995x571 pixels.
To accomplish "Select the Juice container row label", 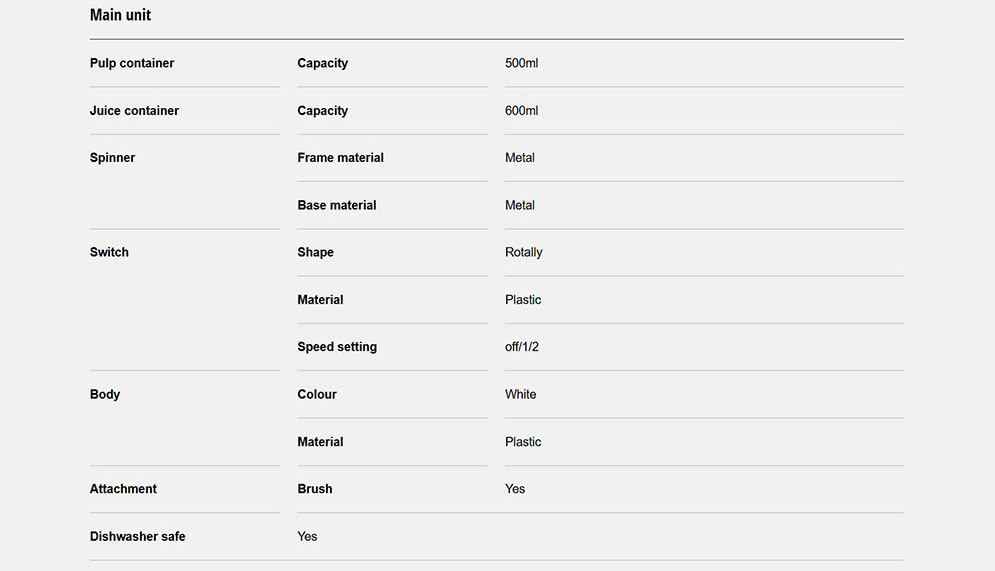I will pyautogui.click(x=134, y=111).
